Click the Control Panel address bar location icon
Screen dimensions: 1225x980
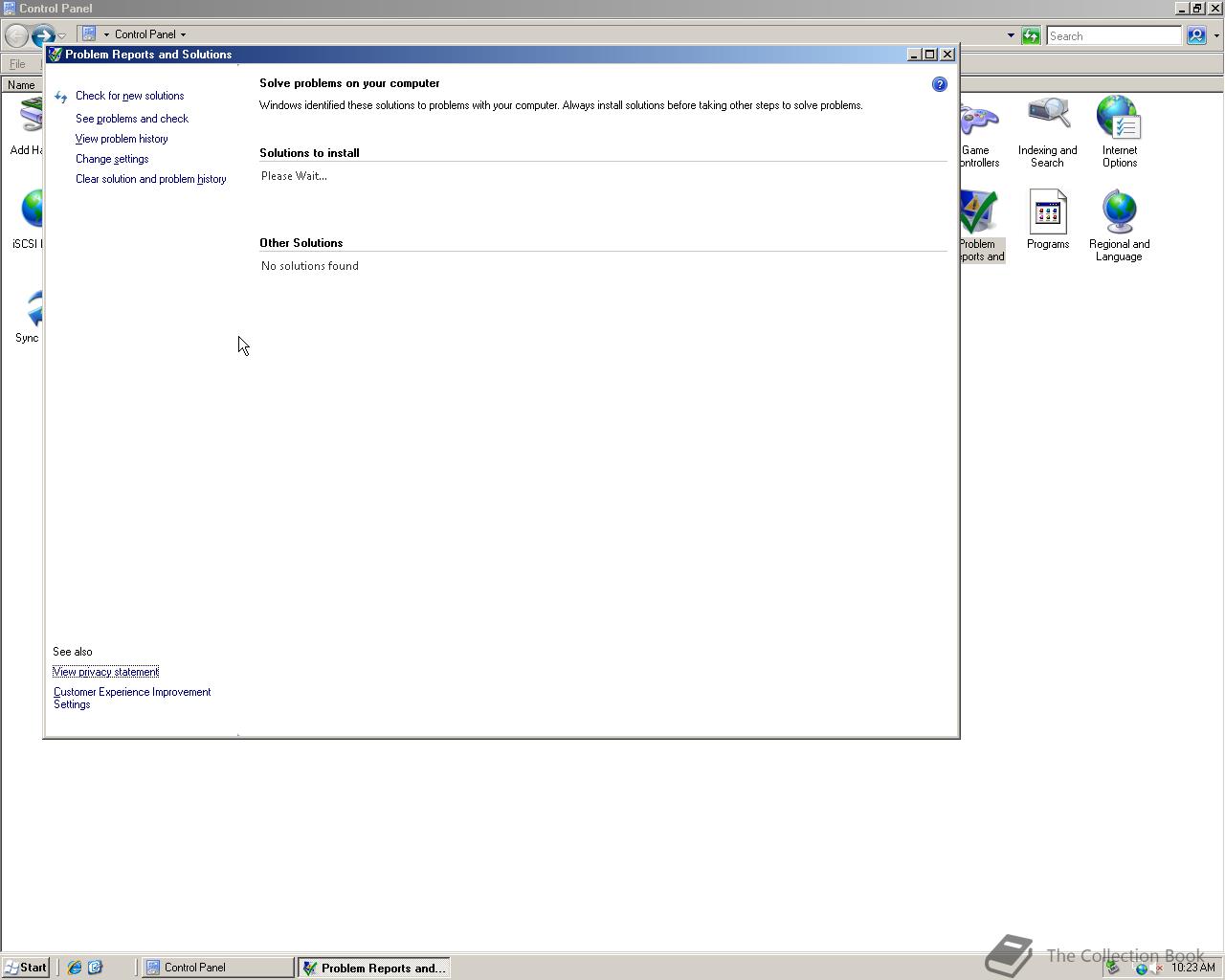[89, 34]
